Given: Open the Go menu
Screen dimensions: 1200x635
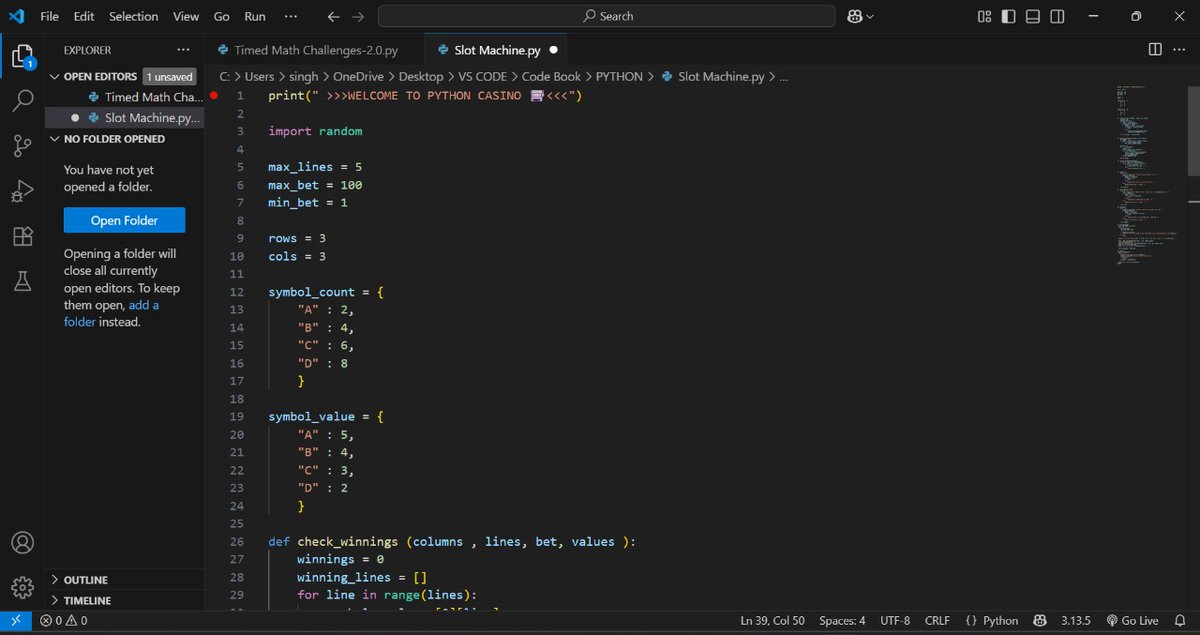Looking at the screenshot, I should tap(222, 16).
